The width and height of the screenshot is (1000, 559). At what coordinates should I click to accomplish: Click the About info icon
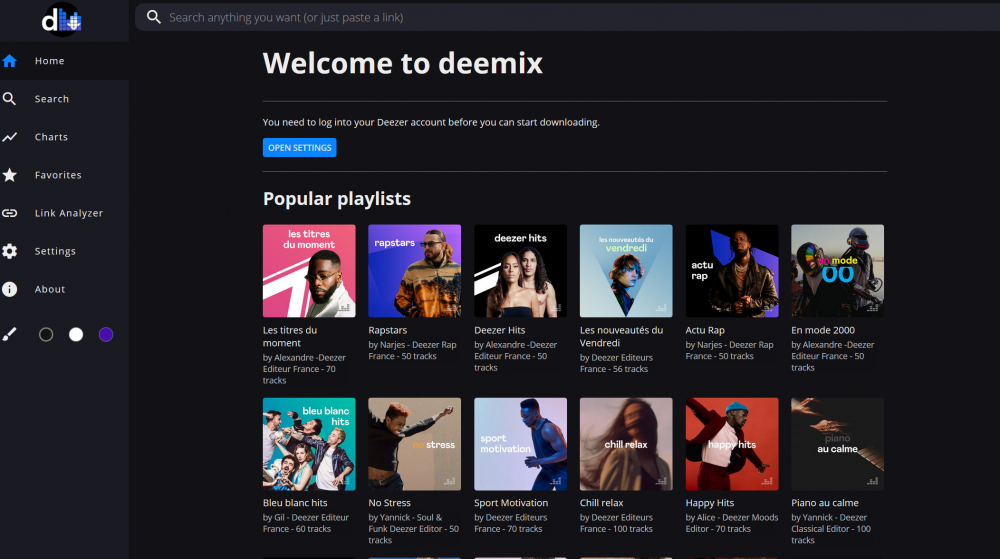pyautogui.click(x=10, y=289)
